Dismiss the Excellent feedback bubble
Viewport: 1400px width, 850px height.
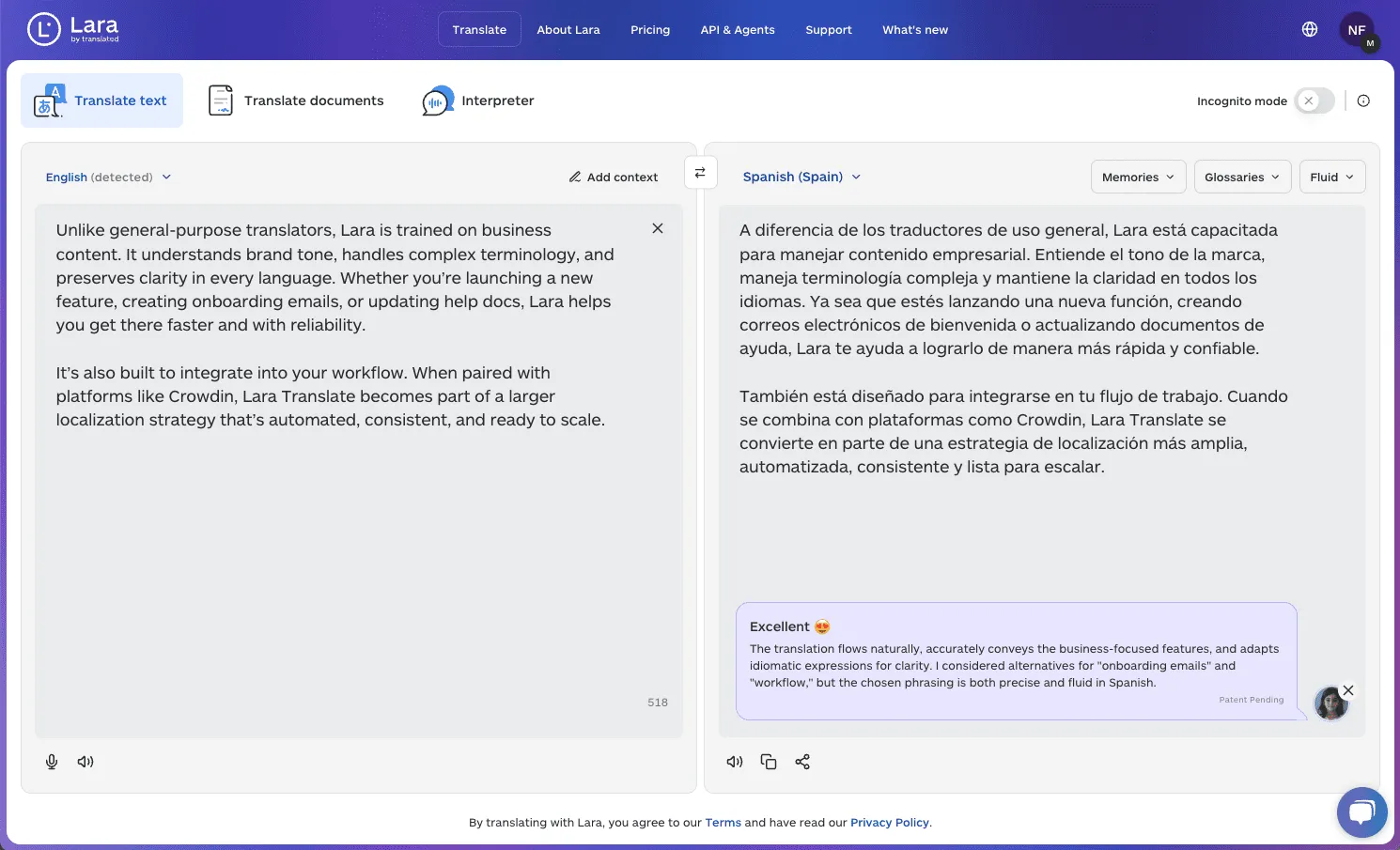[1348, 690]
